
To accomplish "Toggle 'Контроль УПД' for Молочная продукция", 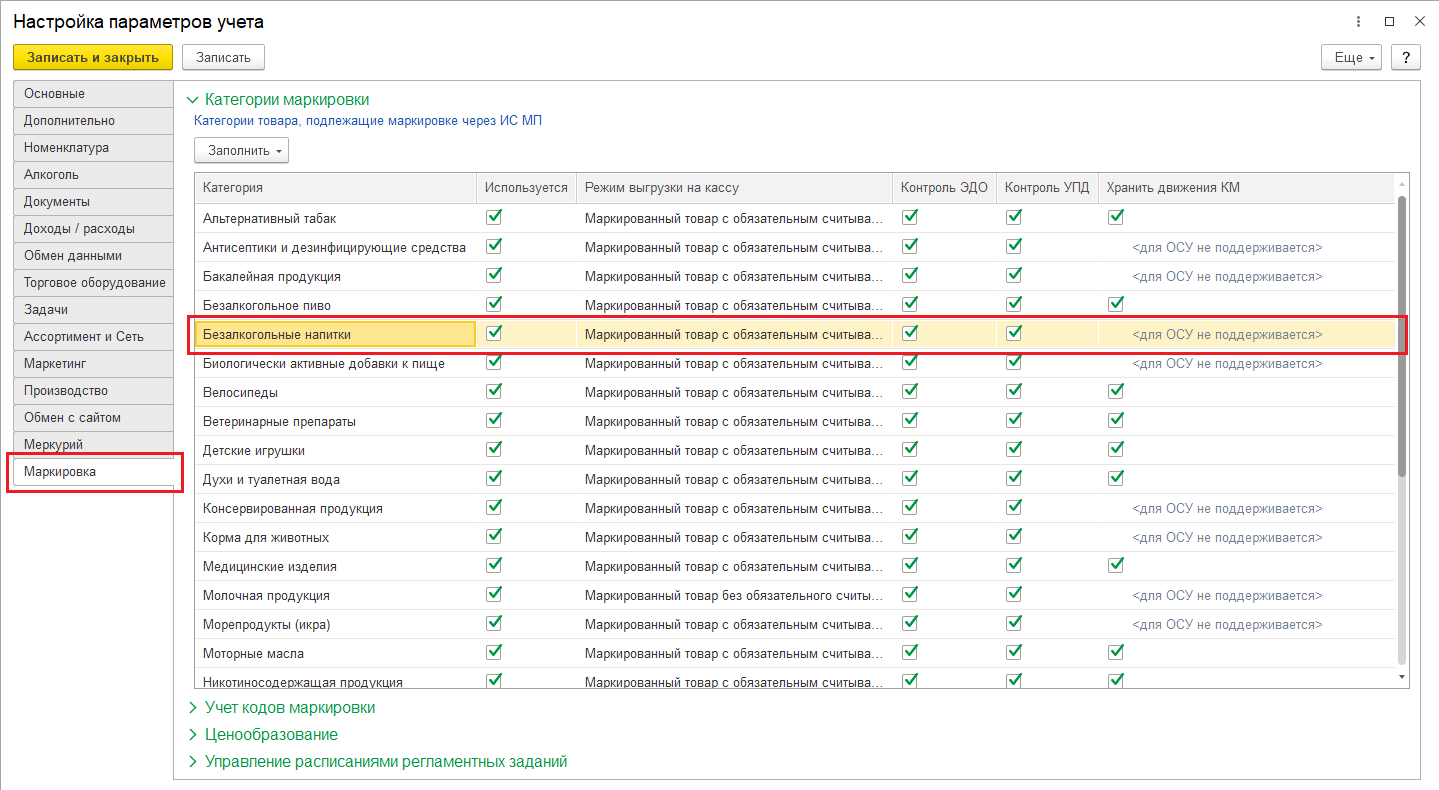I will point(1014,594).
